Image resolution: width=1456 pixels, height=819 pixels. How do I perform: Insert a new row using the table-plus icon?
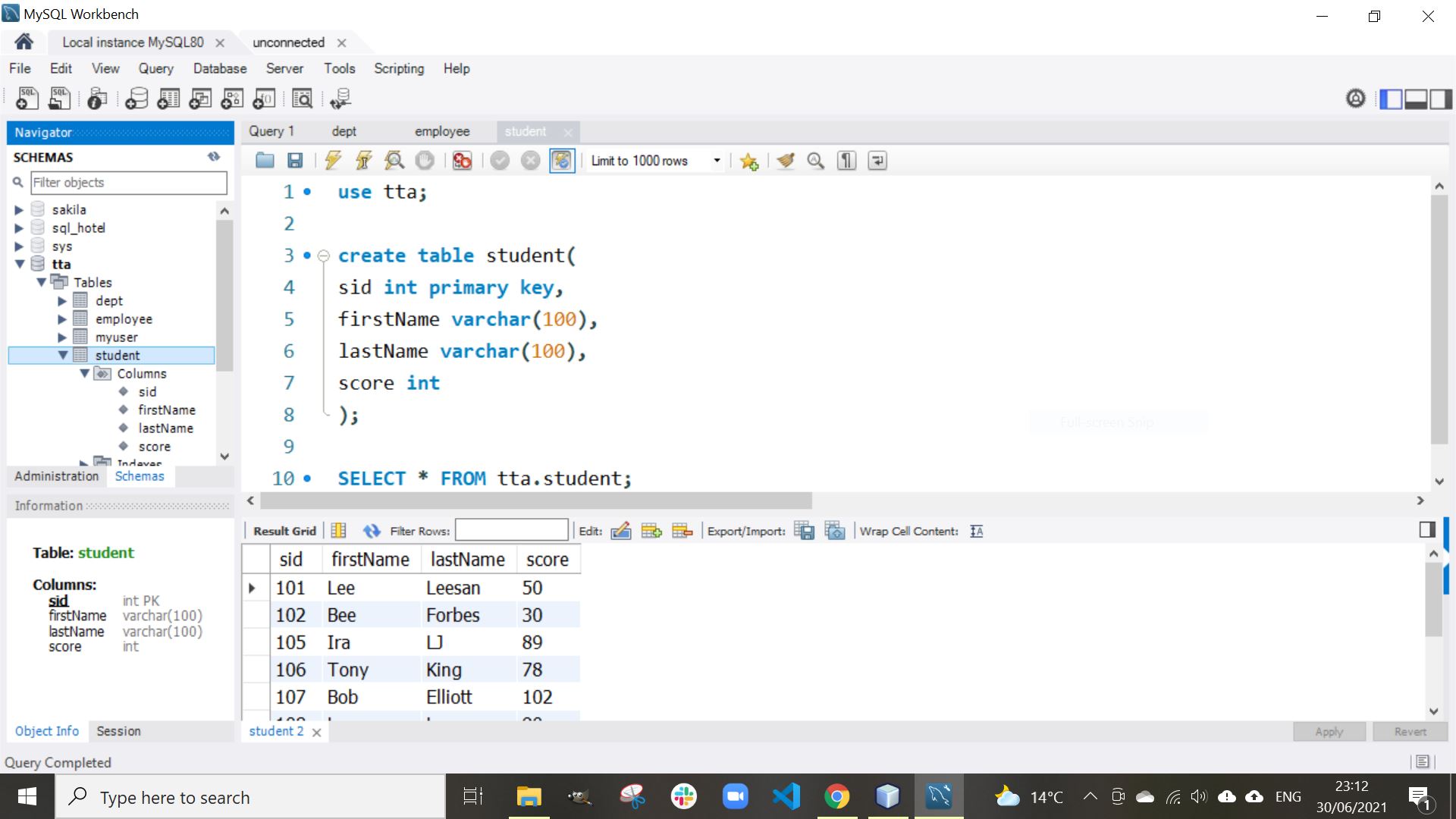coord(651,530)
